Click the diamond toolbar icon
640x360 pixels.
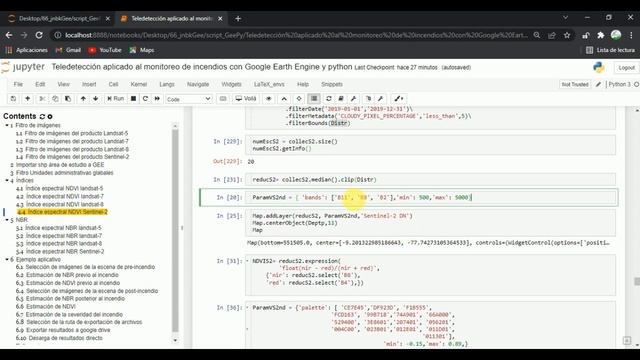coord(299,99)
